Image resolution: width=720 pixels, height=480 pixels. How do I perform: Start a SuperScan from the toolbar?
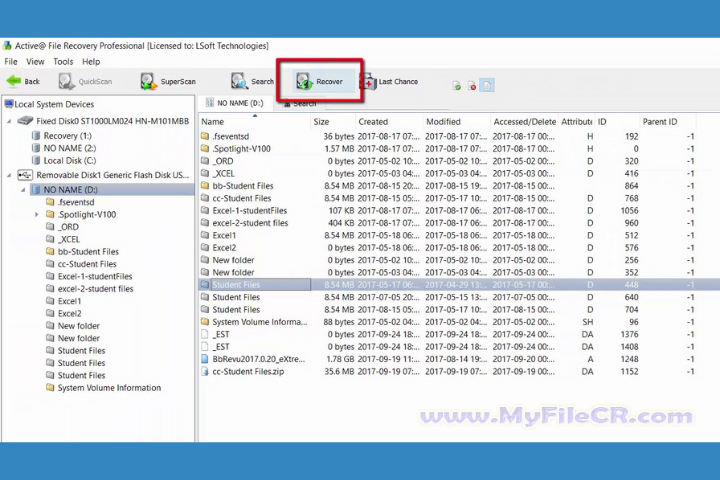168,81
